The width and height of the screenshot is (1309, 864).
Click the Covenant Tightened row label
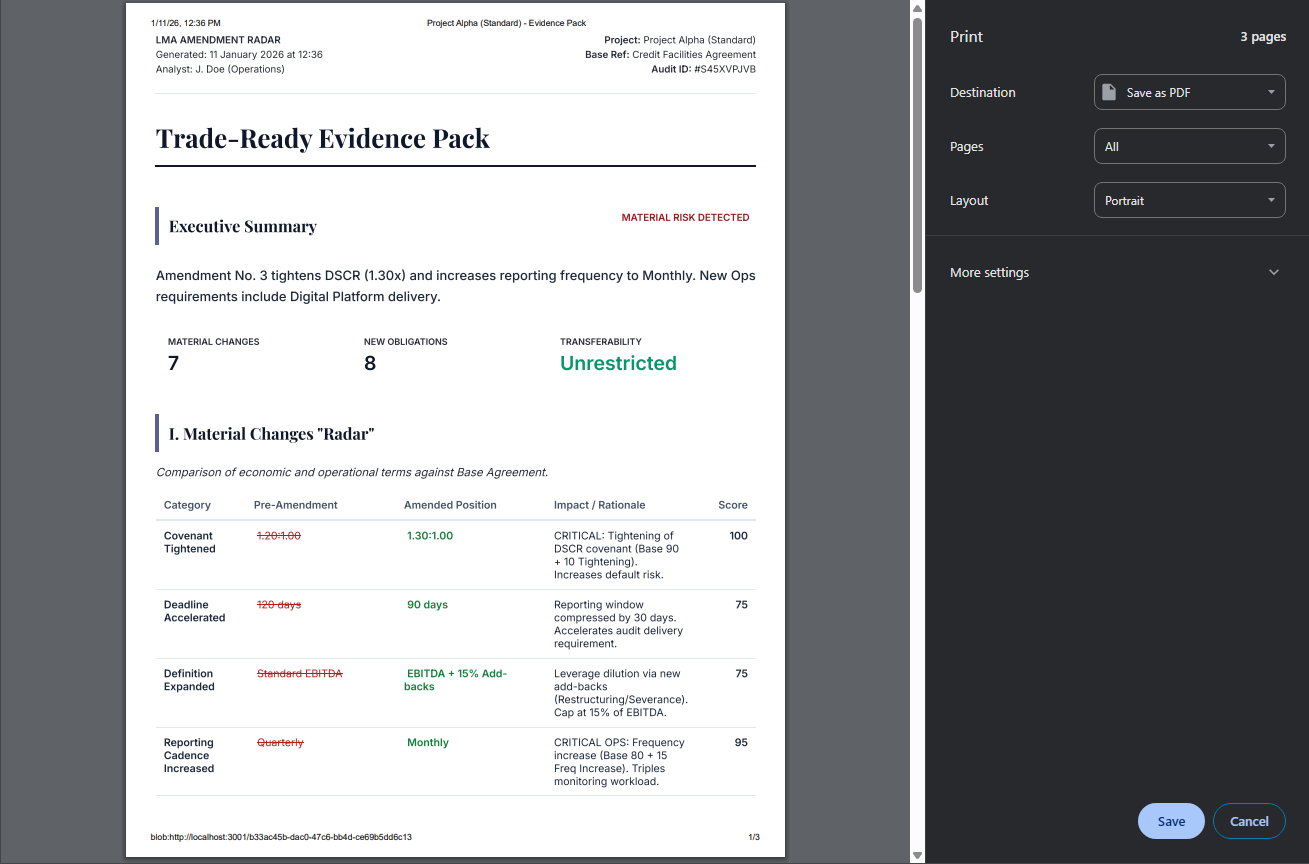(190, 542)
